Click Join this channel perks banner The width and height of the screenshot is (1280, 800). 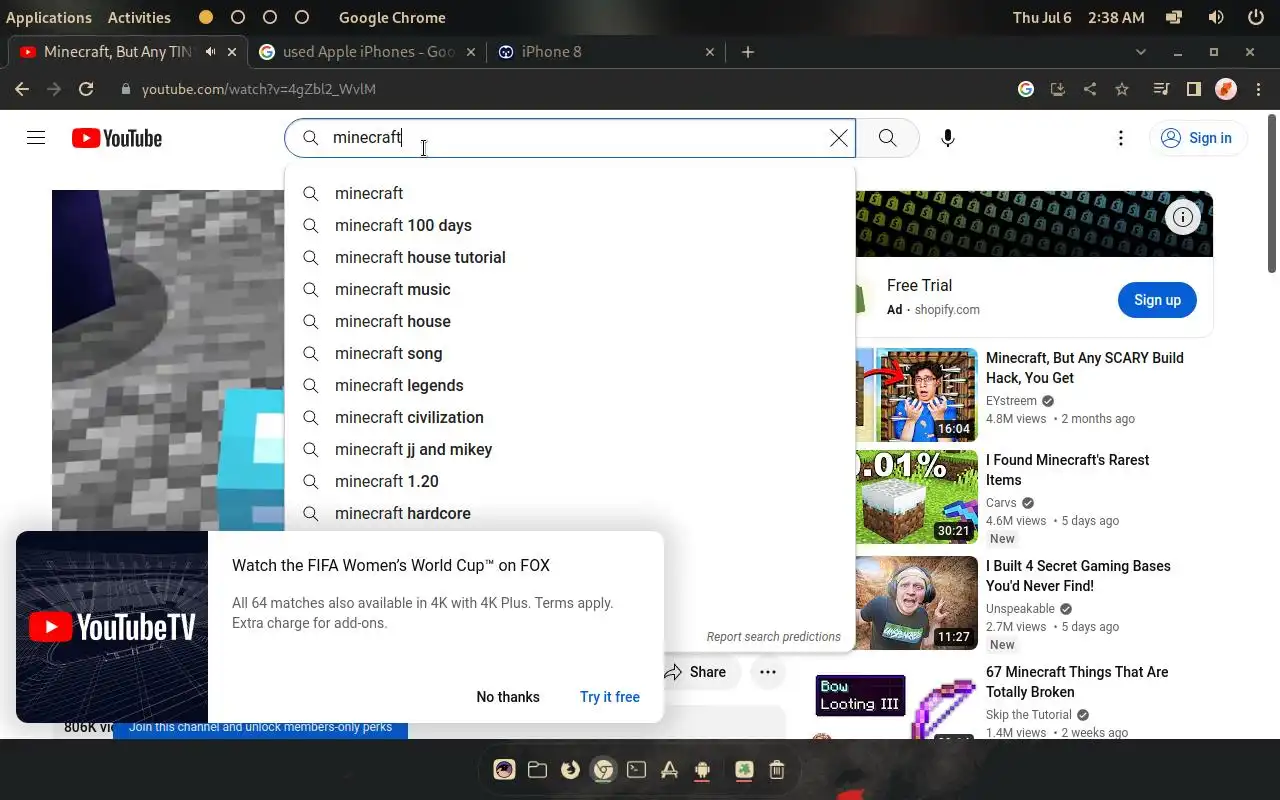(x=260, y=728)
